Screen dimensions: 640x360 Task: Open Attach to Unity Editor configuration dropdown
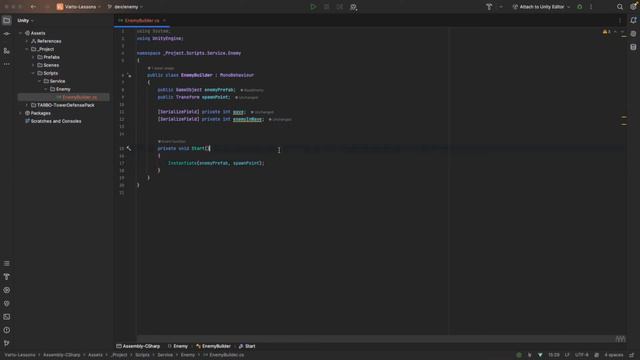pyautogui.click(x=541, y=7)
